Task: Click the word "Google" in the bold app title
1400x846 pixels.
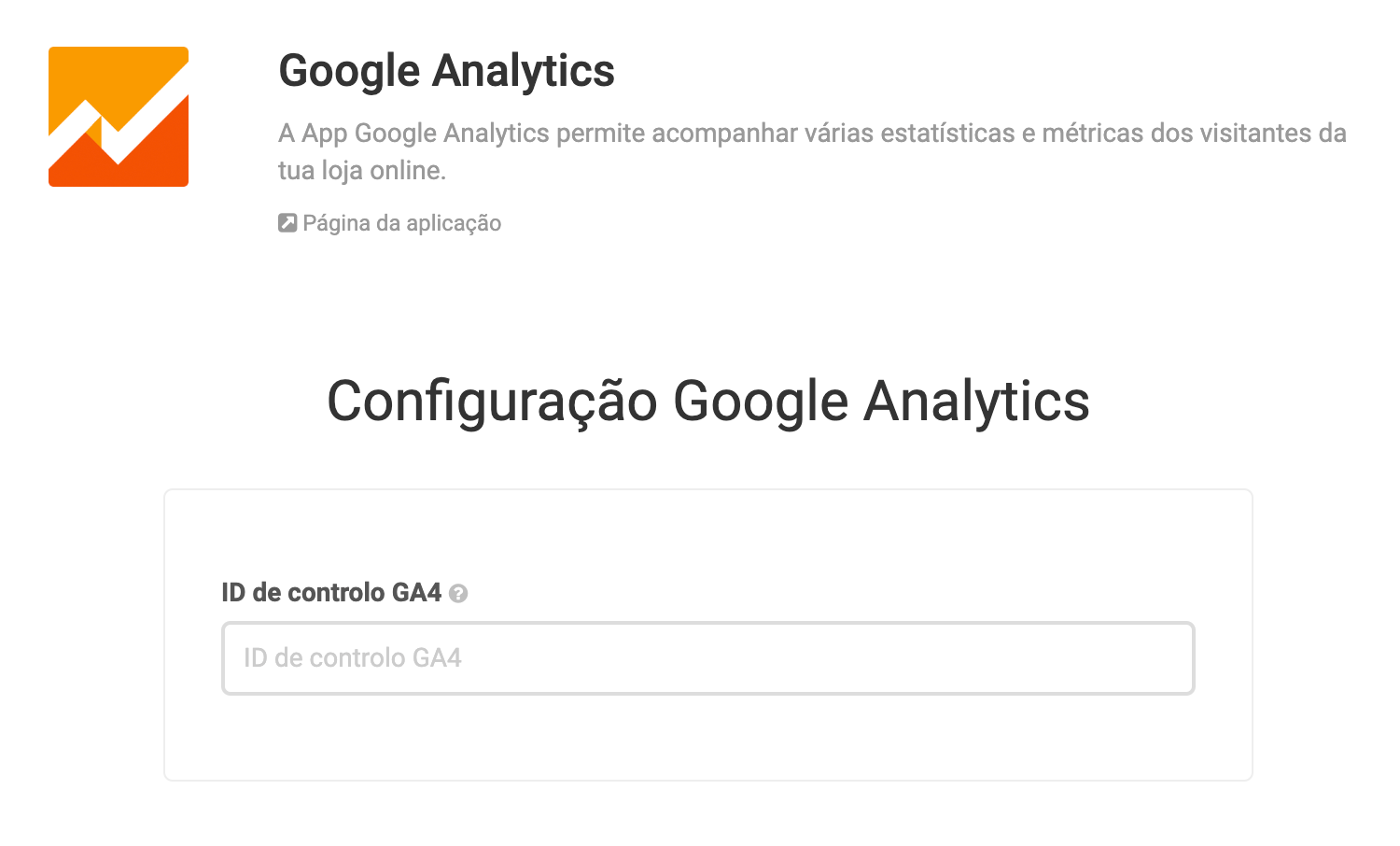Action: point(350,71)
